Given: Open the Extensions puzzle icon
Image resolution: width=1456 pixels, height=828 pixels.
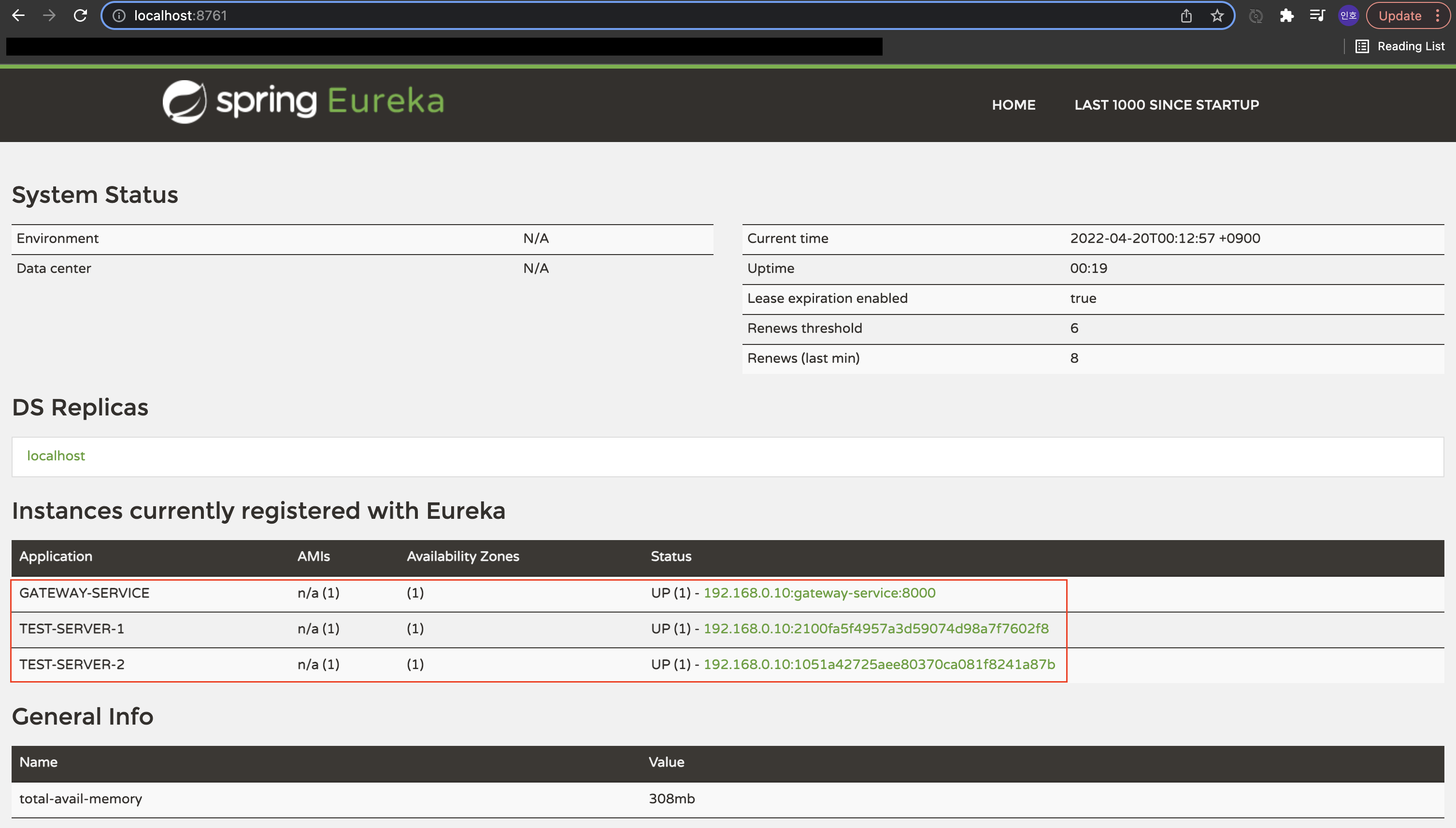Looking at the screenshot, I should (x=1286, y=15).
